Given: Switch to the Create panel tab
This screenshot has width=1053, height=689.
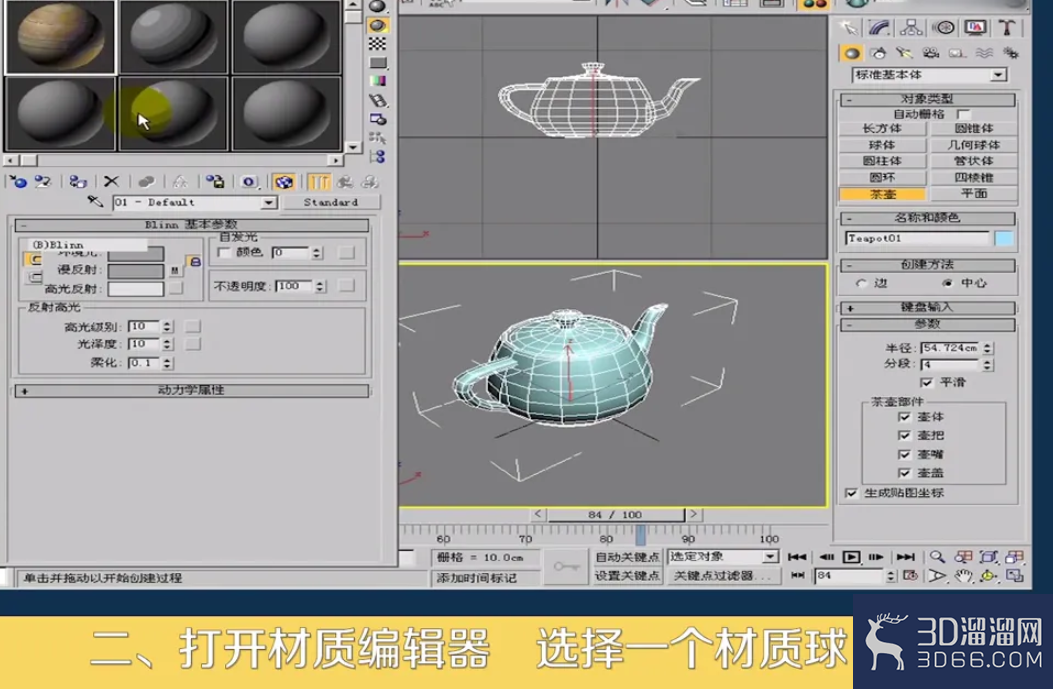Looking at the screenshot, I should [848, 28].
